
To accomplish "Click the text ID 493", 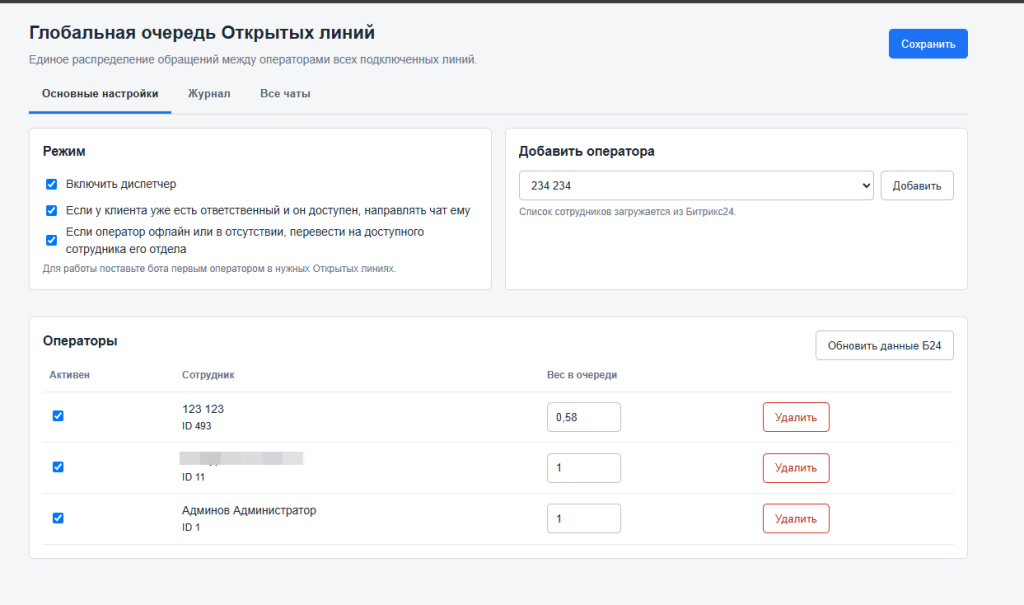I will point(197,426).
